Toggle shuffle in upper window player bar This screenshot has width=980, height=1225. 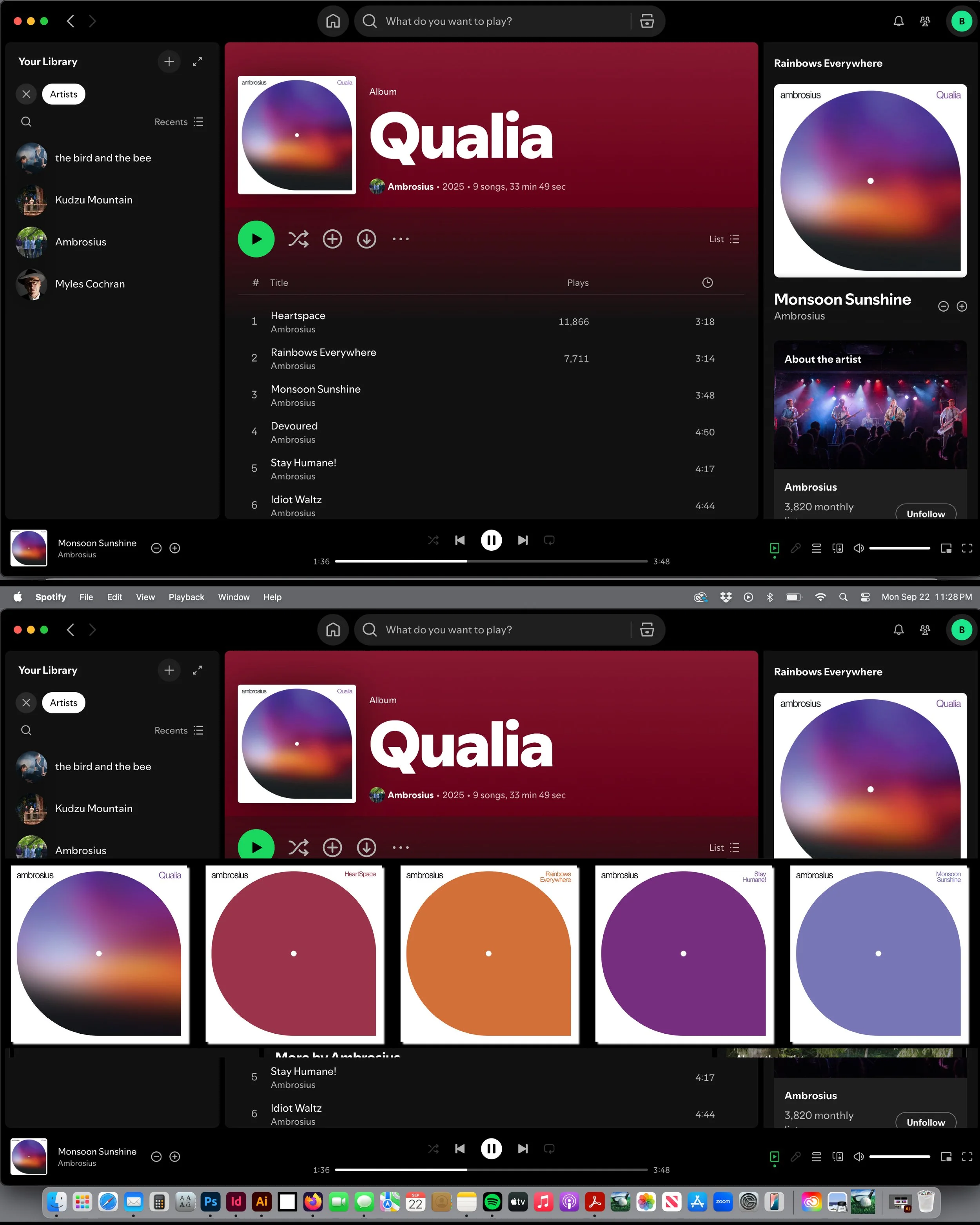pos(434,540)
